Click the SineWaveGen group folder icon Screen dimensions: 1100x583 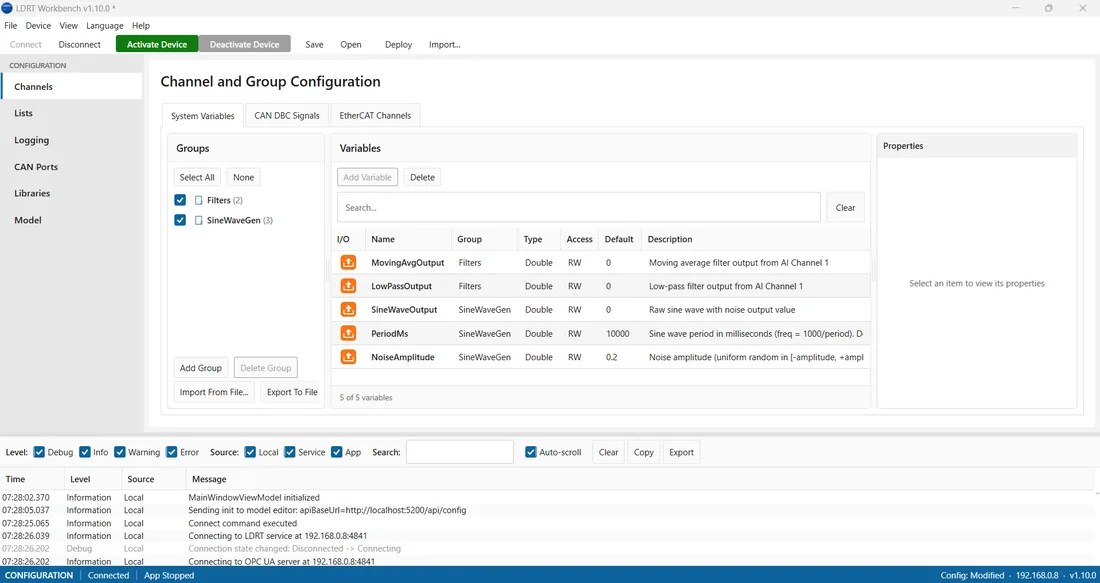(x=199, y=220)
